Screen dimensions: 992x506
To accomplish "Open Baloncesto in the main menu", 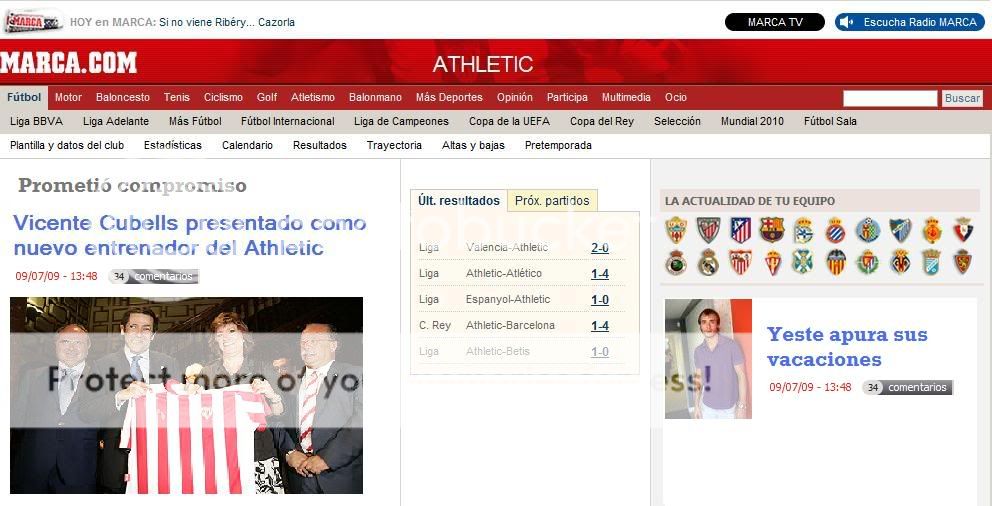I will 123,97.
